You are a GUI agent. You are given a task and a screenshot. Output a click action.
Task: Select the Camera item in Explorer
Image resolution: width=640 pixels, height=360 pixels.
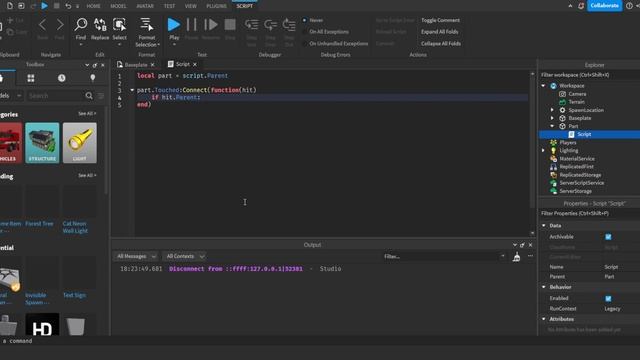pyautogui.click(x=577, y=94)
